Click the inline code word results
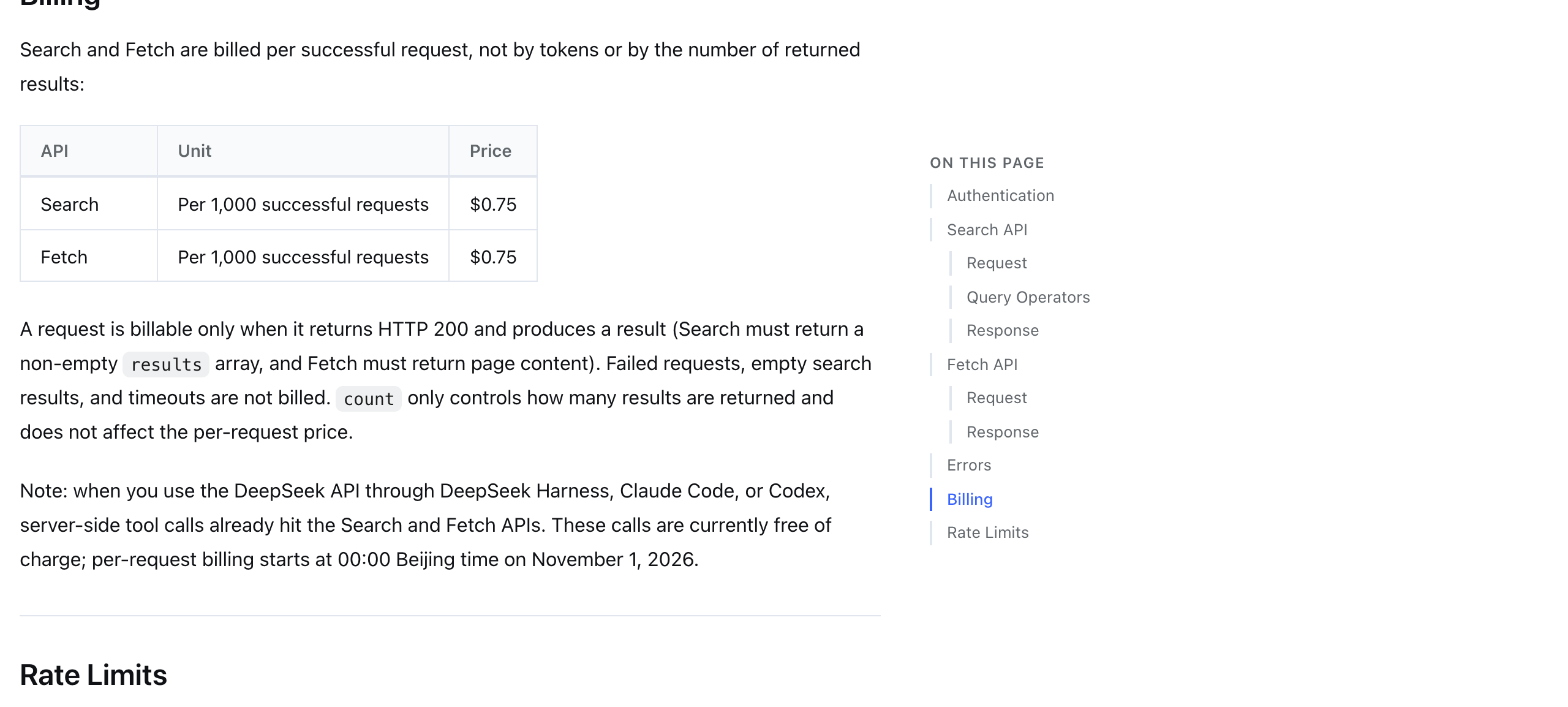Screen dimensions: 1568x707 tap(166, 365)
